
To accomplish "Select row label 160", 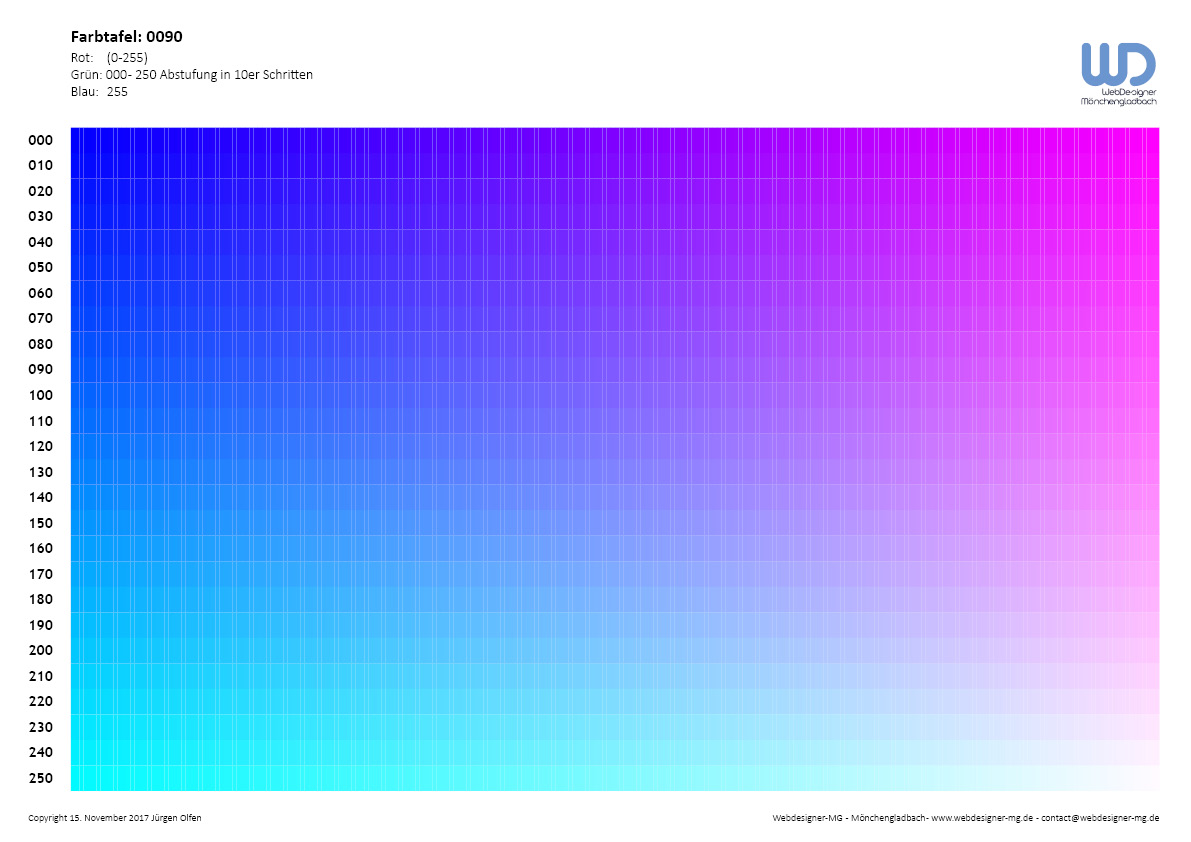I will click(x=40, y=548).
